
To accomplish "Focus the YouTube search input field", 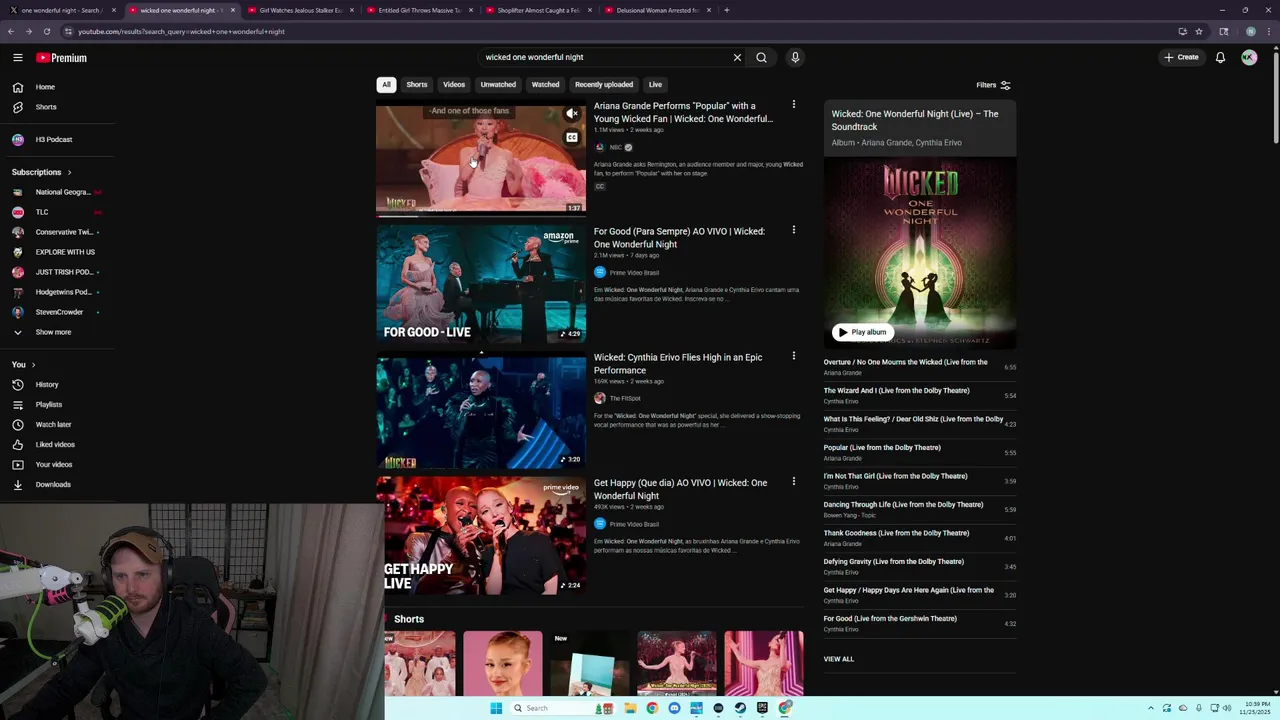I will [x=603, y=57].
